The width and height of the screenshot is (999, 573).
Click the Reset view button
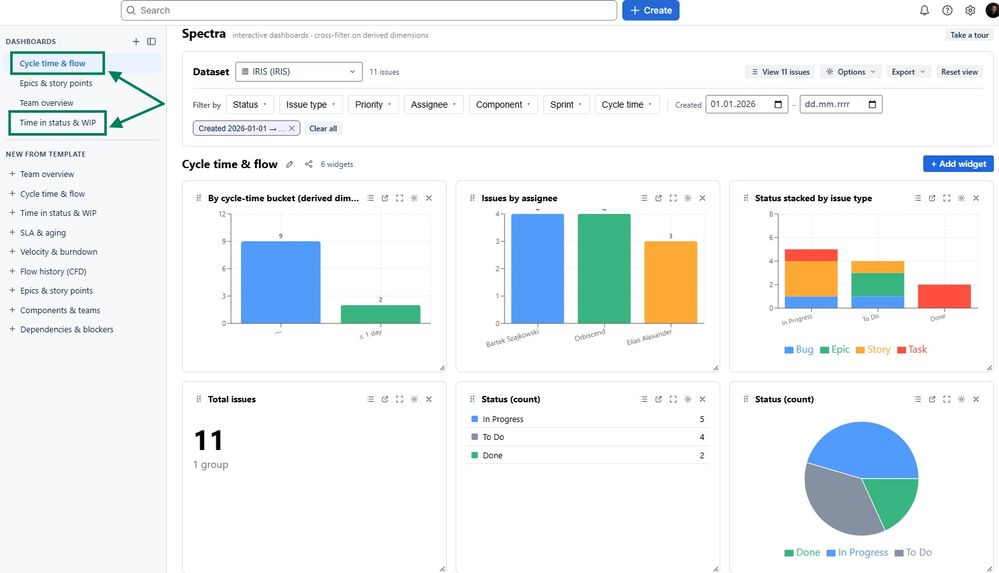pyautogui.click(x=959, y=72)
